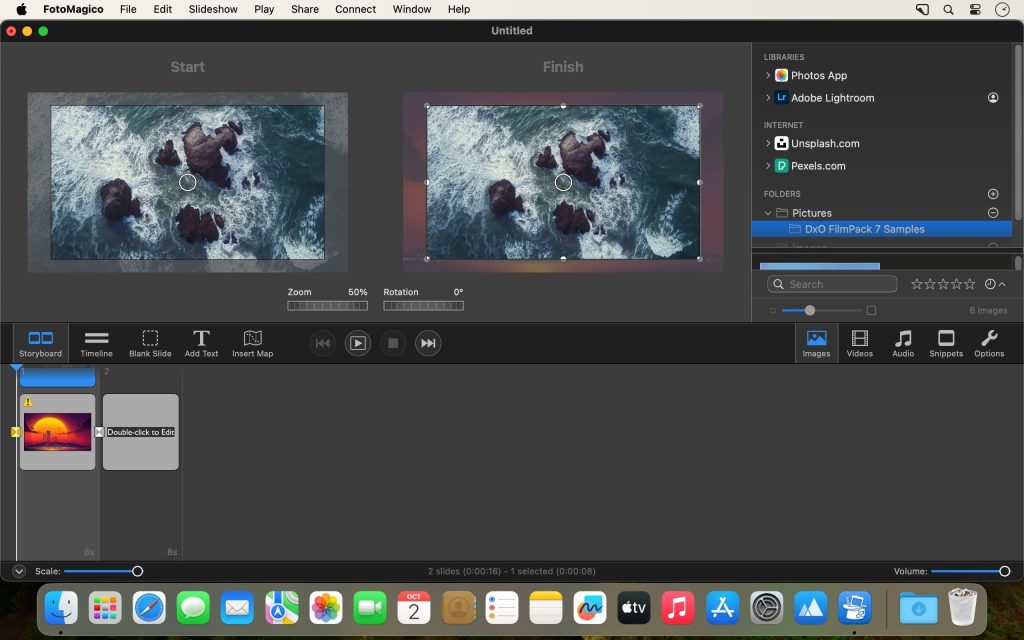Open the Videos media browser
The width and height of the screenshot is (1024, 640).
pos(859,343)
